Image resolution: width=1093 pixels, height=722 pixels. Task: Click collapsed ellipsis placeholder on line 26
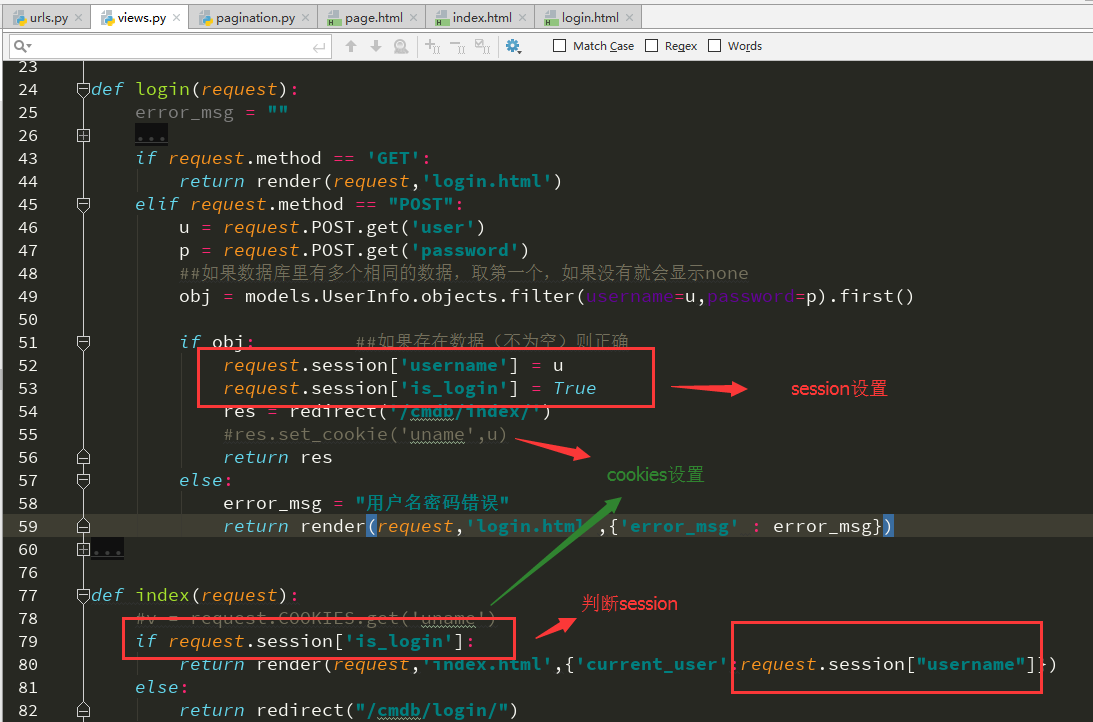click(151, 135)
